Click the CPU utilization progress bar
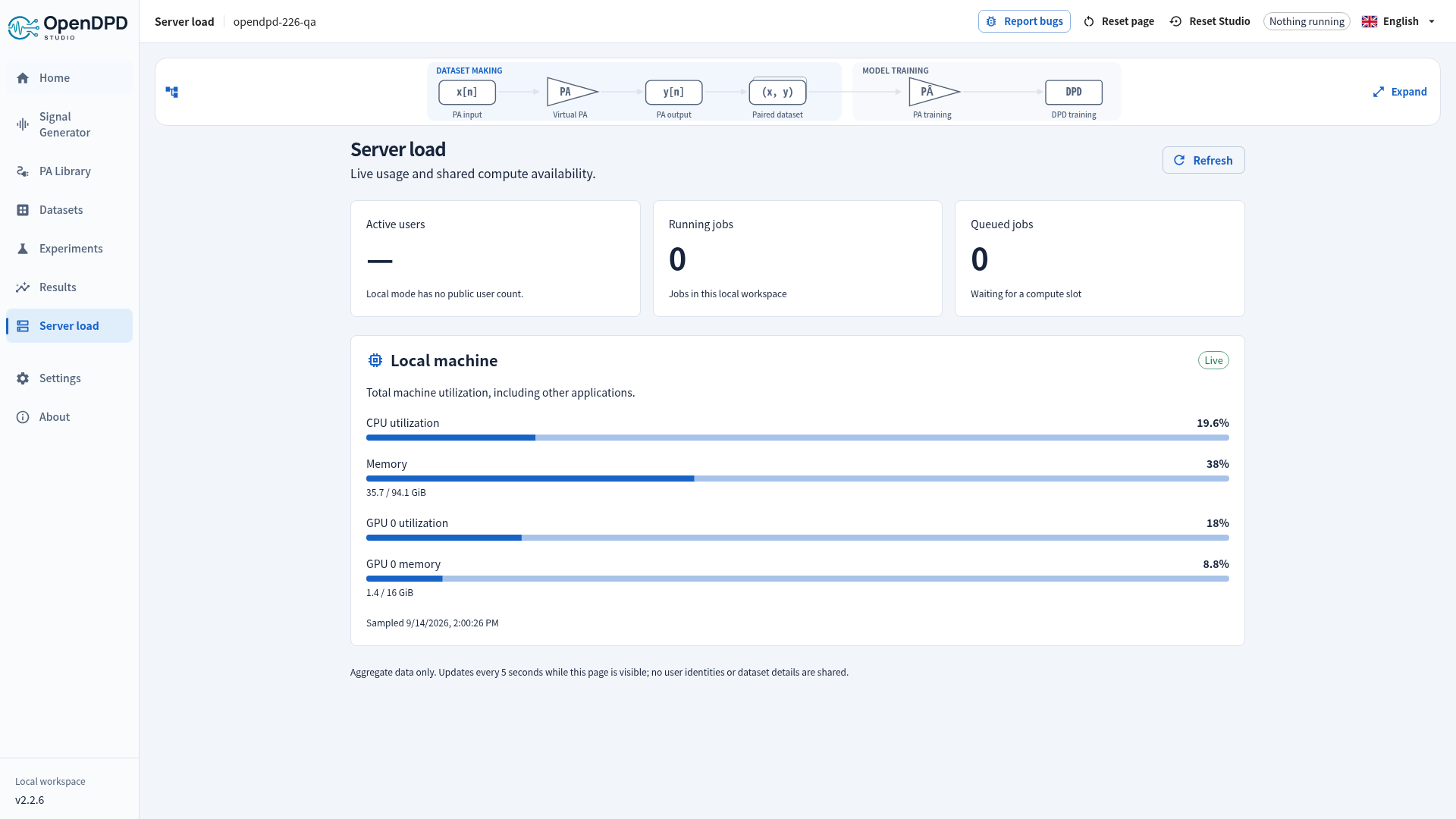The height and width of the screenshot is (819, 1456). pos(797,438)
